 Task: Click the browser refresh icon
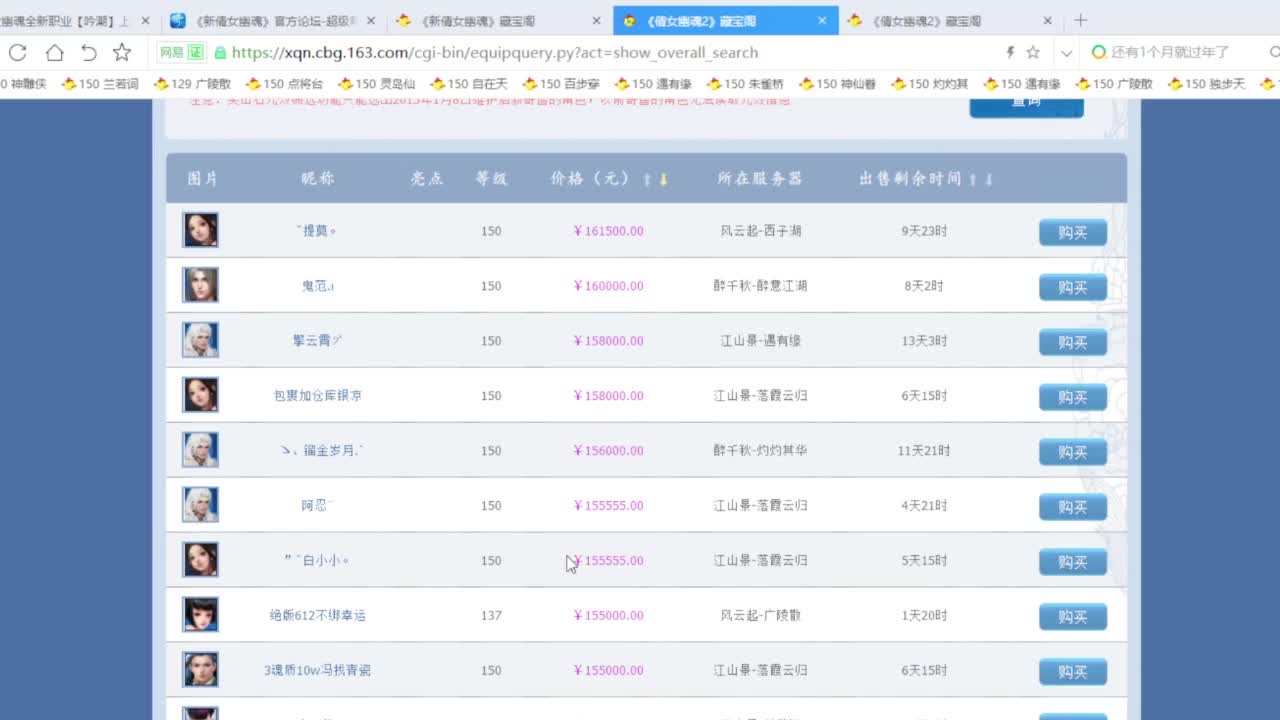tap(18, 53)
